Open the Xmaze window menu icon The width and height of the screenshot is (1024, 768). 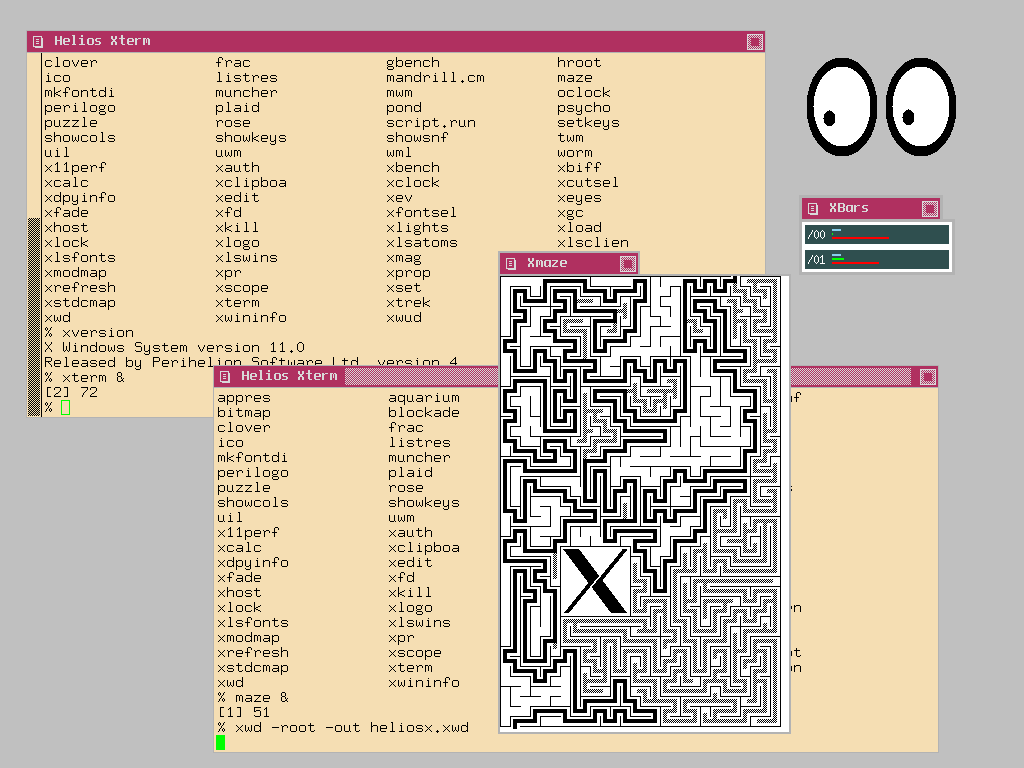pos(511,263)
